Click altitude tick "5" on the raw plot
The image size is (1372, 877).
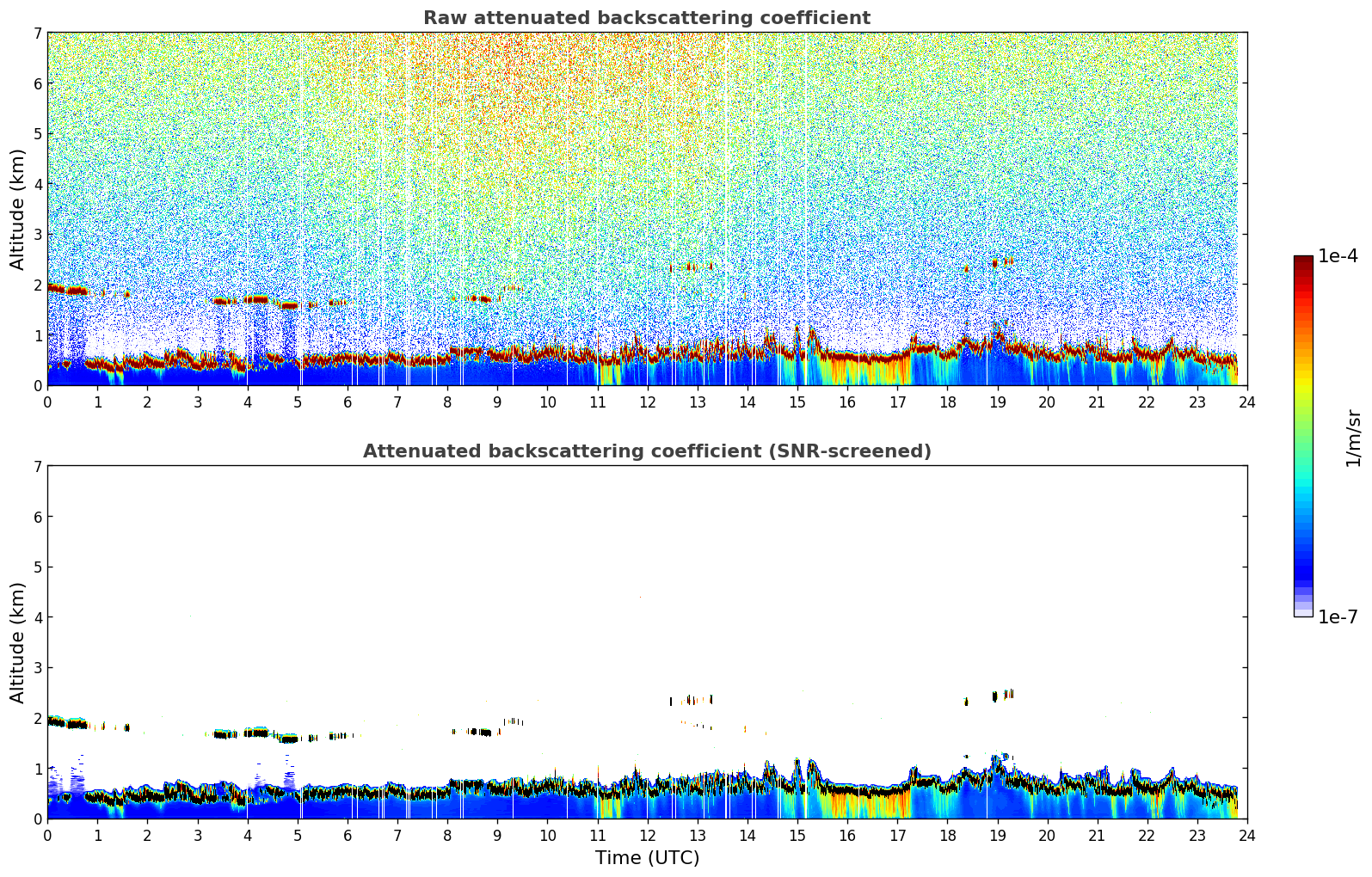coord(38,134)
